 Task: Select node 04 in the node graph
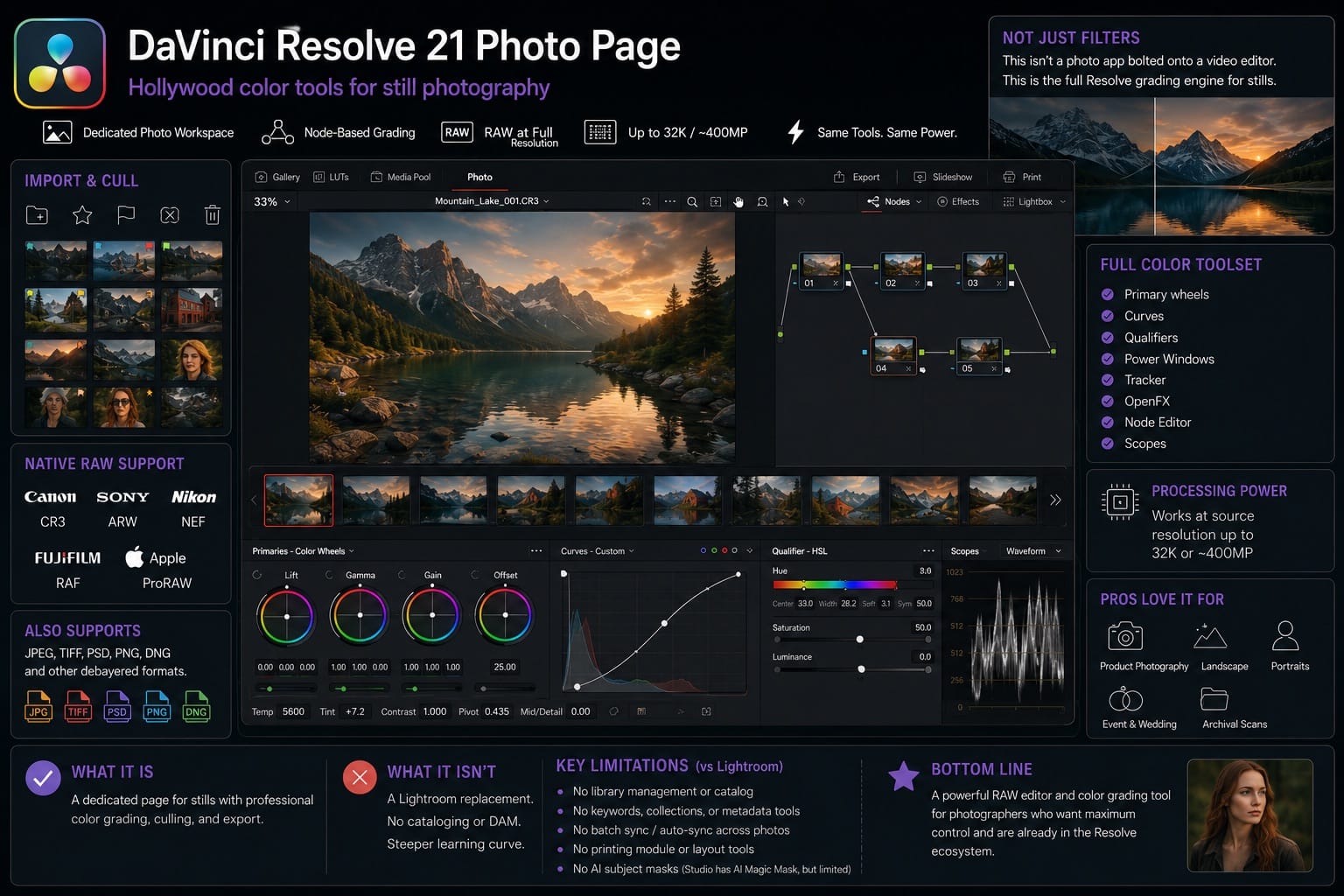point(893,355)
